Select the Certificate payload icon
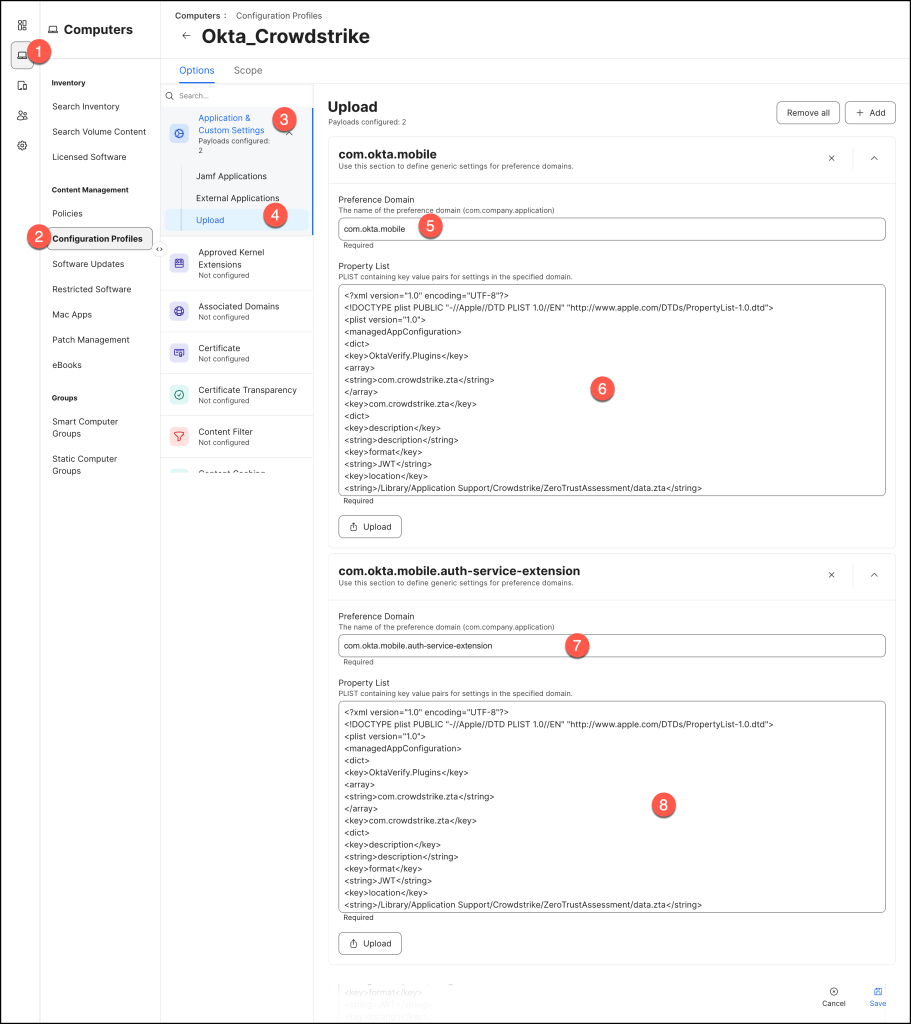 [179, 353]
